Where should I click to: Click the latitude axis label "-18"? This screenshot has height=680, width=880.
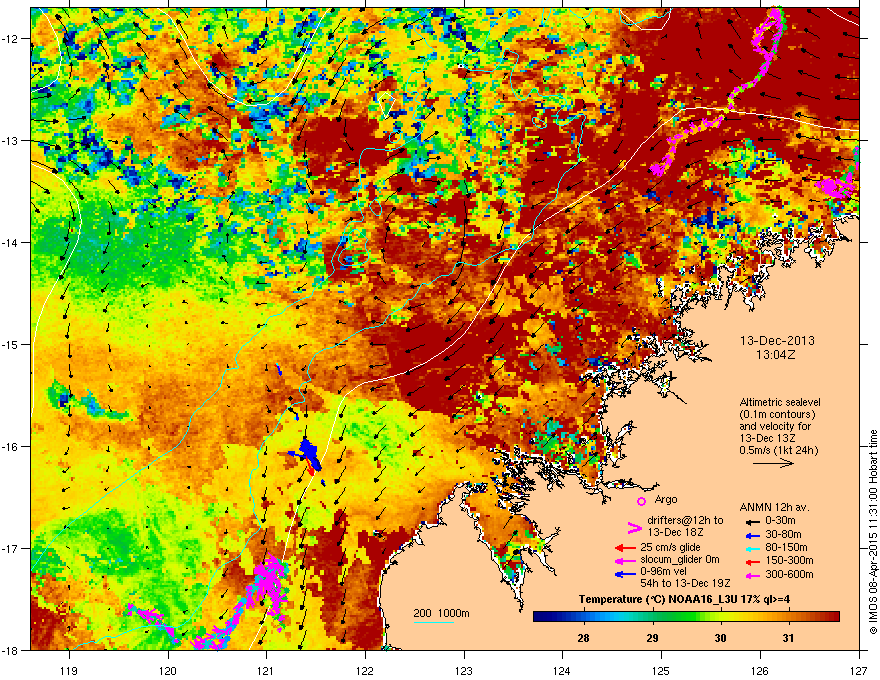tap(10, 650)
